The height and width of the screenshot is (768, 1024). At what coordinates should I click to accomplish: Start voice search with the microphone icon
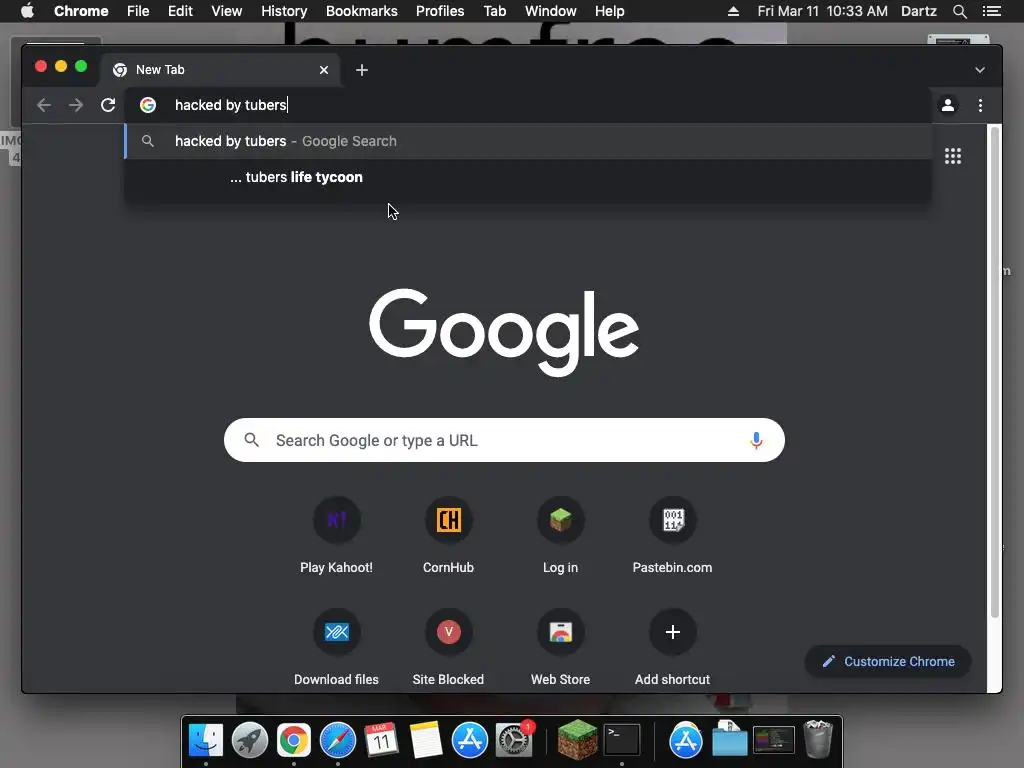click(x=756, y=440)
